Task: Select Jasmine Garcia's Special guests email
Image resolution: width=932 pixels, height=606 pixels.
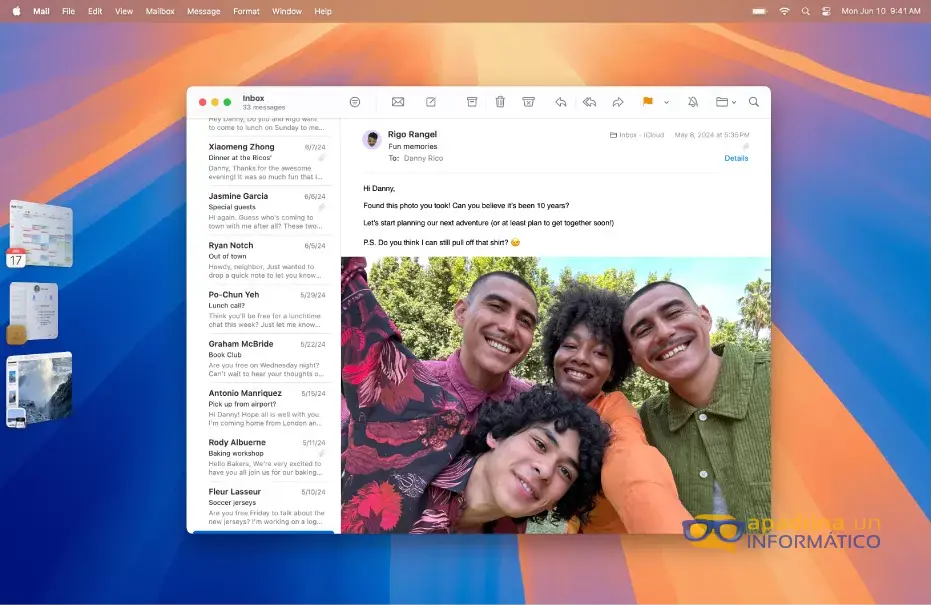Action: [x=266, y=211]
